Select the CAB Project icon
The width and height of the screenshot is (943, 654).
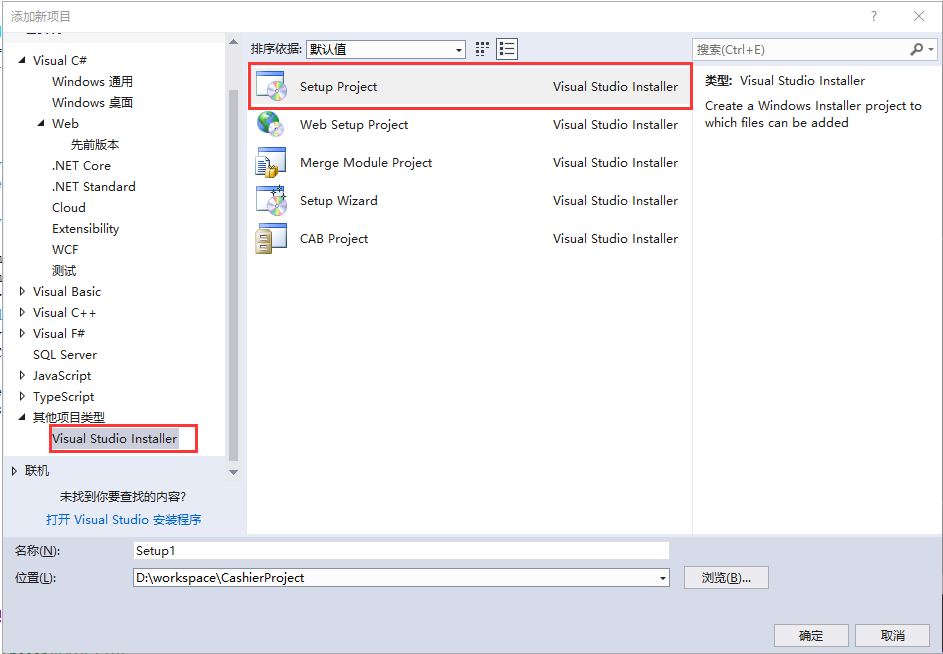click(271, 238)
